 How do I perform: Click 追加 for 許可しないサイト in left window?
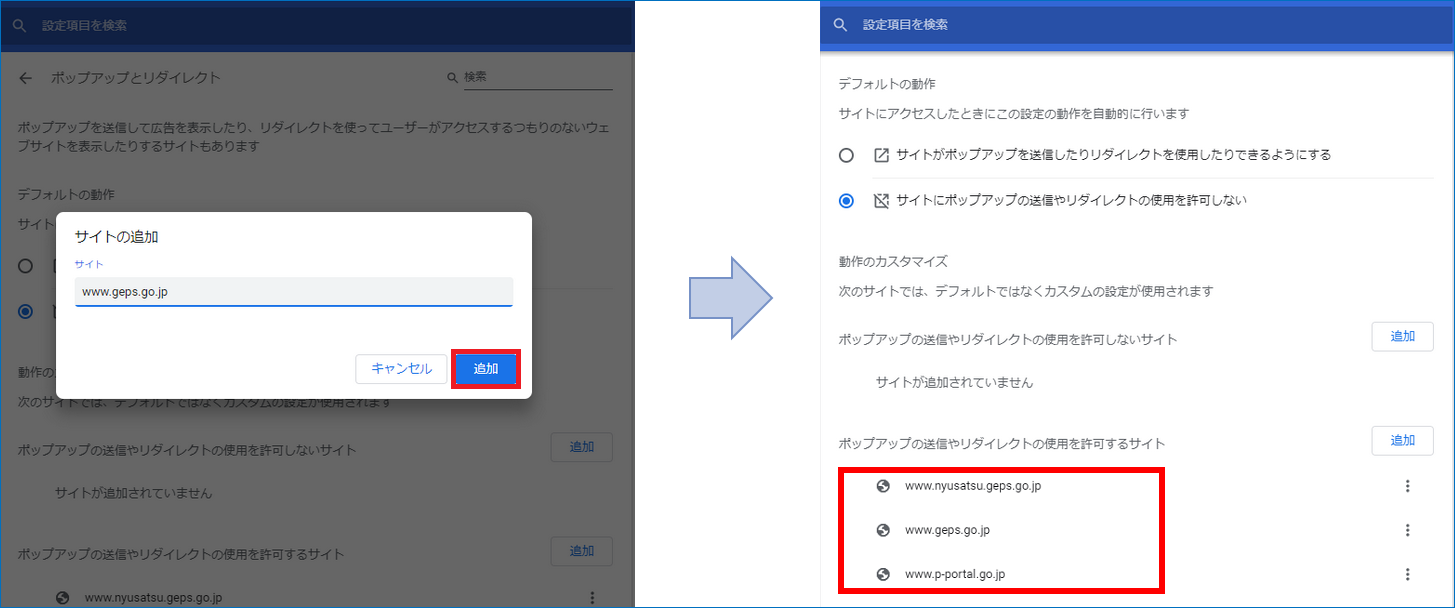coord(582,447)
